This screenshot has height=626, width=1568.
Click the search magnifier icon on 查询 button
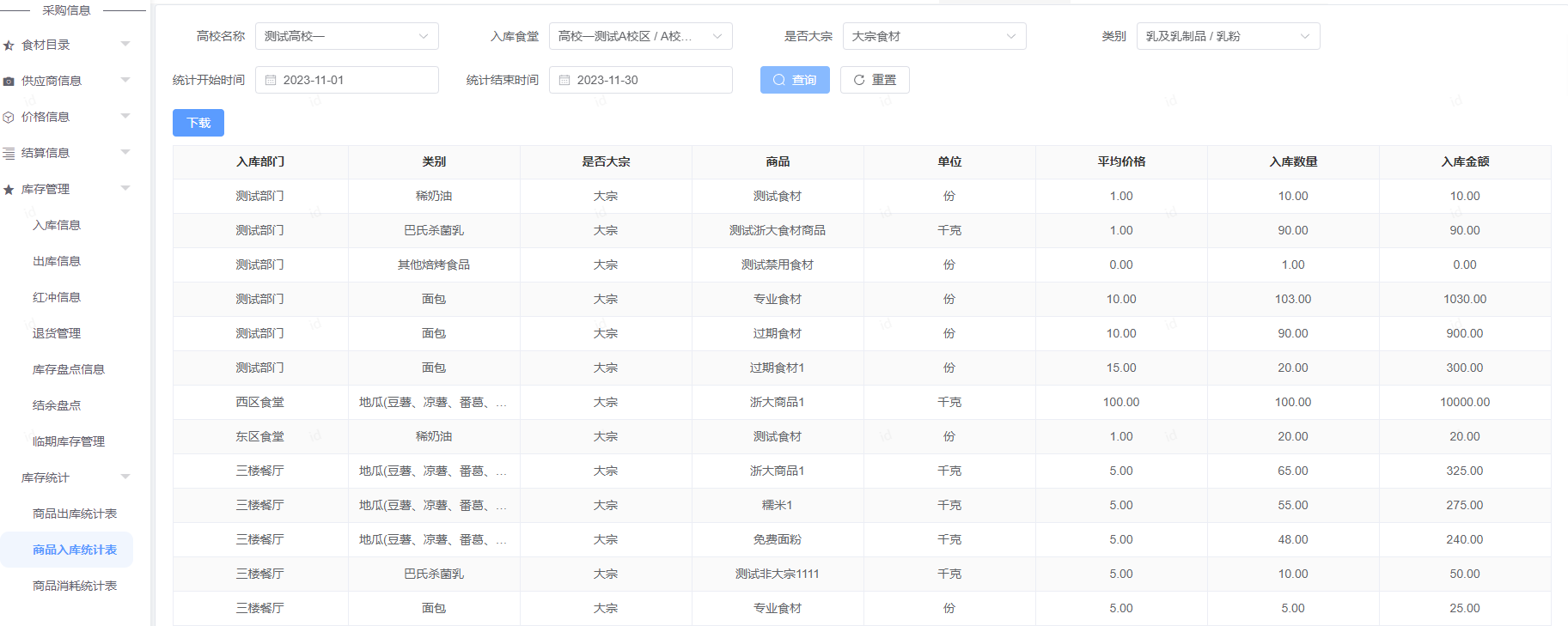(779, 80)
